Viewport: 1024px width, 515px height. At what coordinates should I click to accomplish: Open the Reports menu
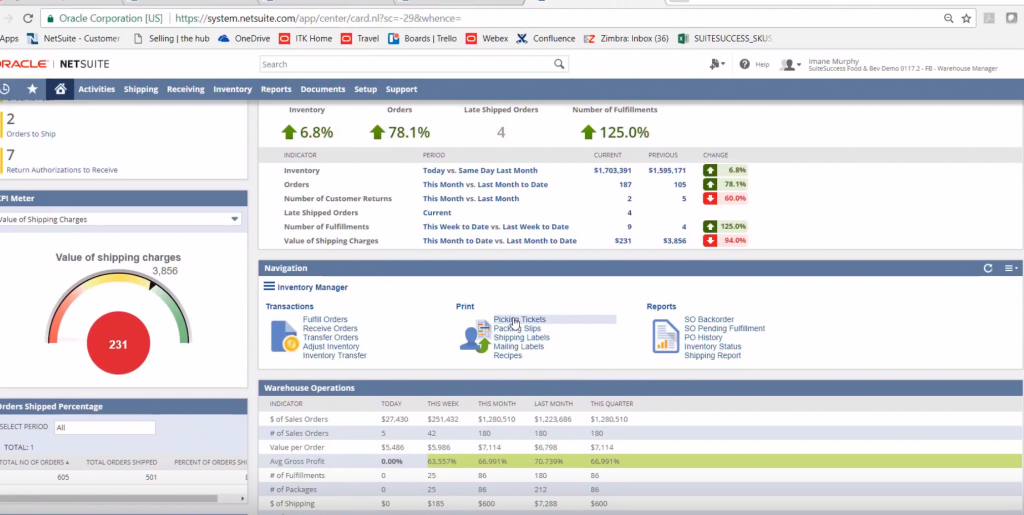tap(276, 89)
